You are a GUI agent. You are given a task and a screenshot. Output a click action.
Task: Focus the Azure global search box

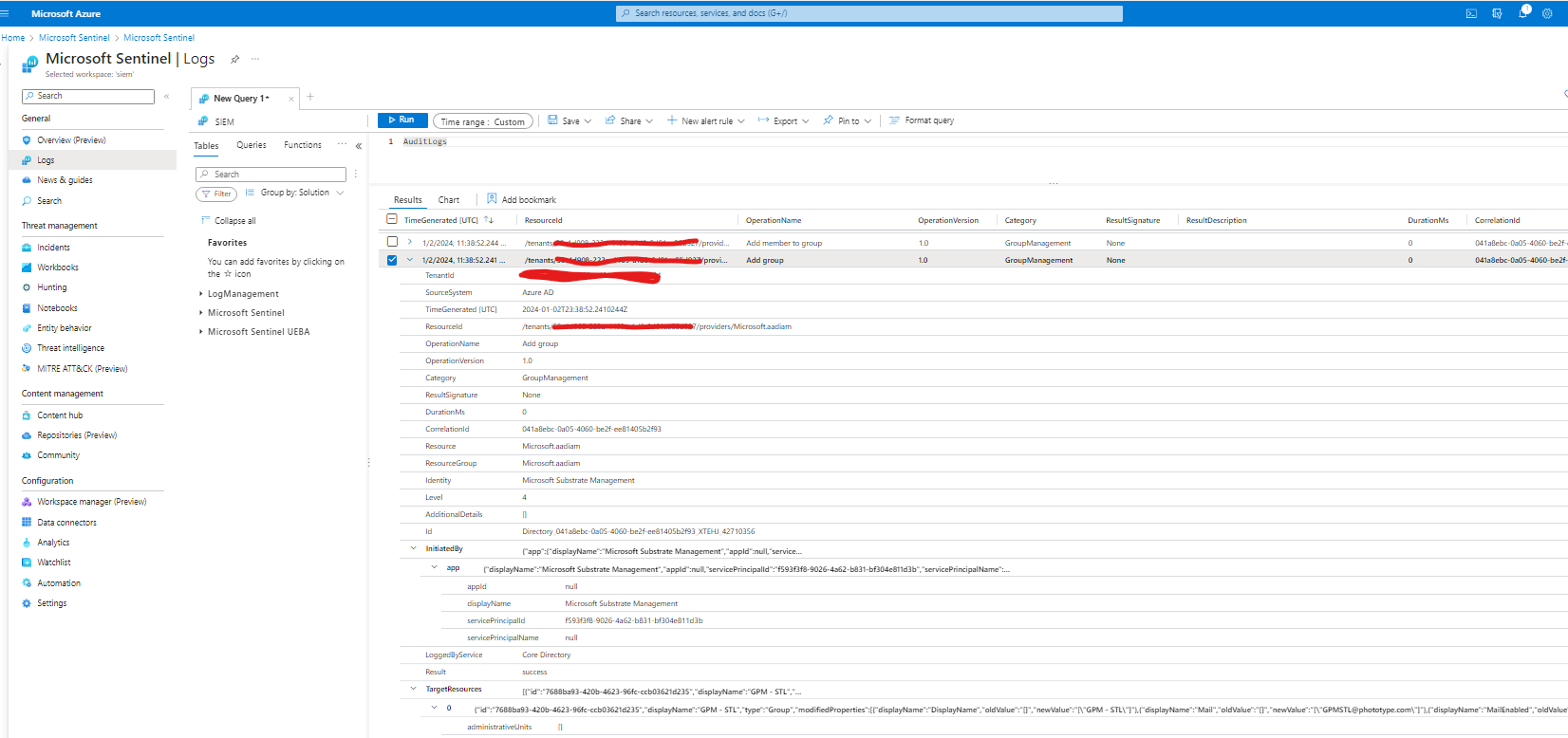coord(869,13)
